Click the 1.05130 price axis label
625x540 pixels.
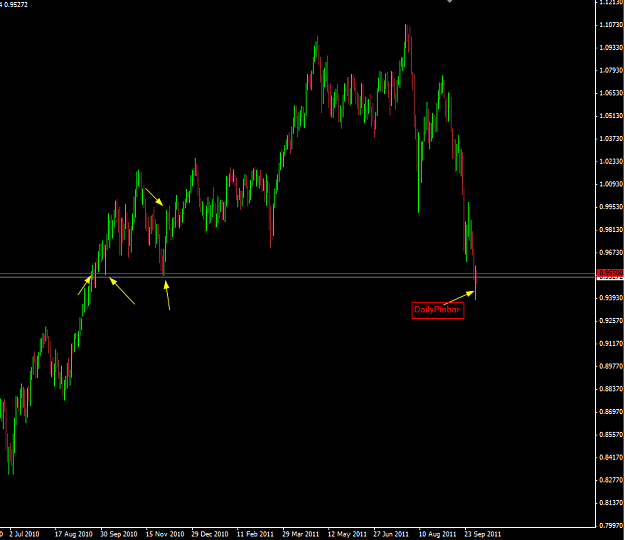coord(611,116)
